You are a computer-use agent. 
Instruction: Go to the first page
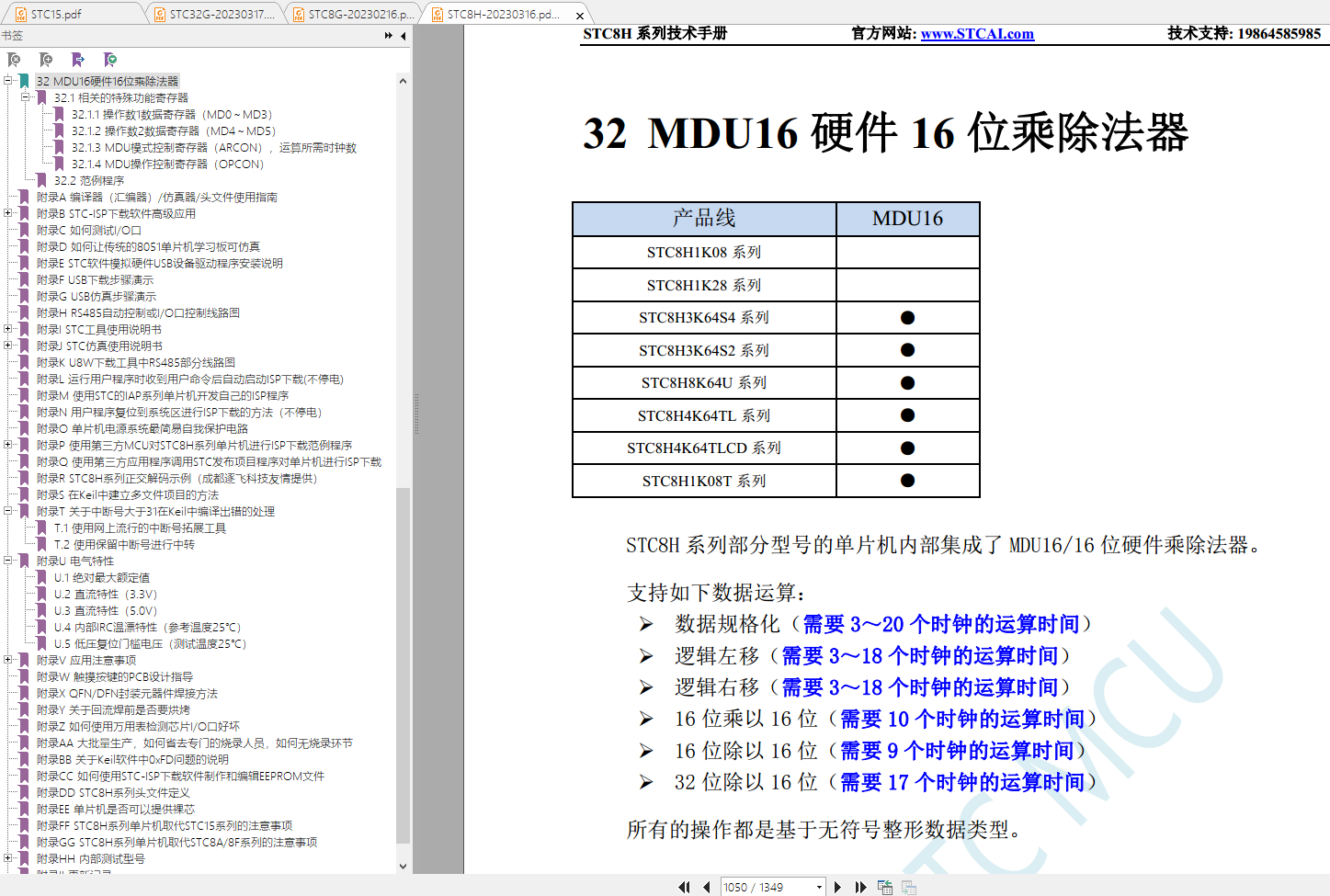(x=684, y=887)
